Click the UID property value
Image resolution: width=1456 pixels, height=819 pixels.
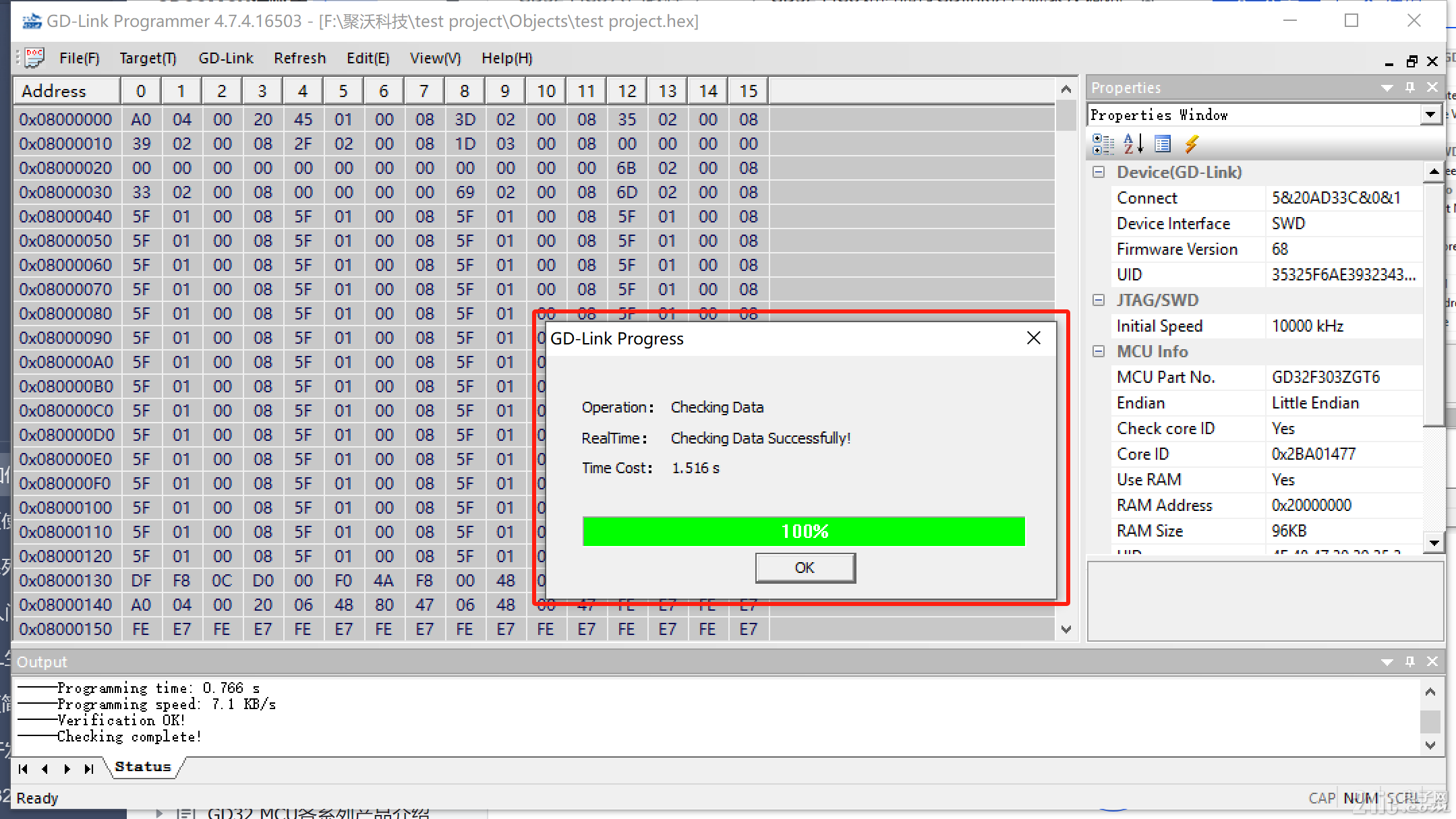(1343, 275)
